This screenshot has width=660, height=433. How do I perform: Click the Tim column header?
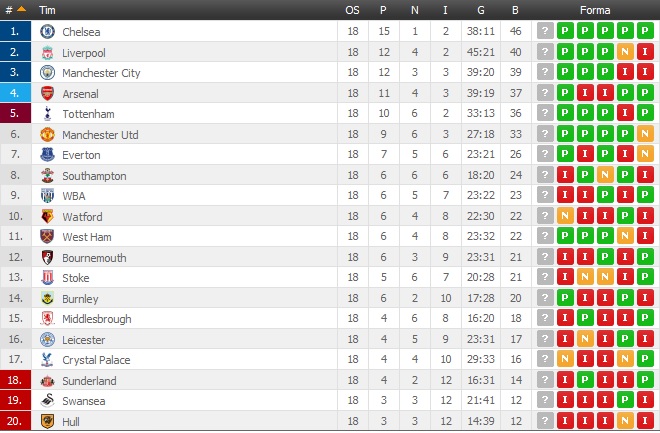[x=48, y=9]
